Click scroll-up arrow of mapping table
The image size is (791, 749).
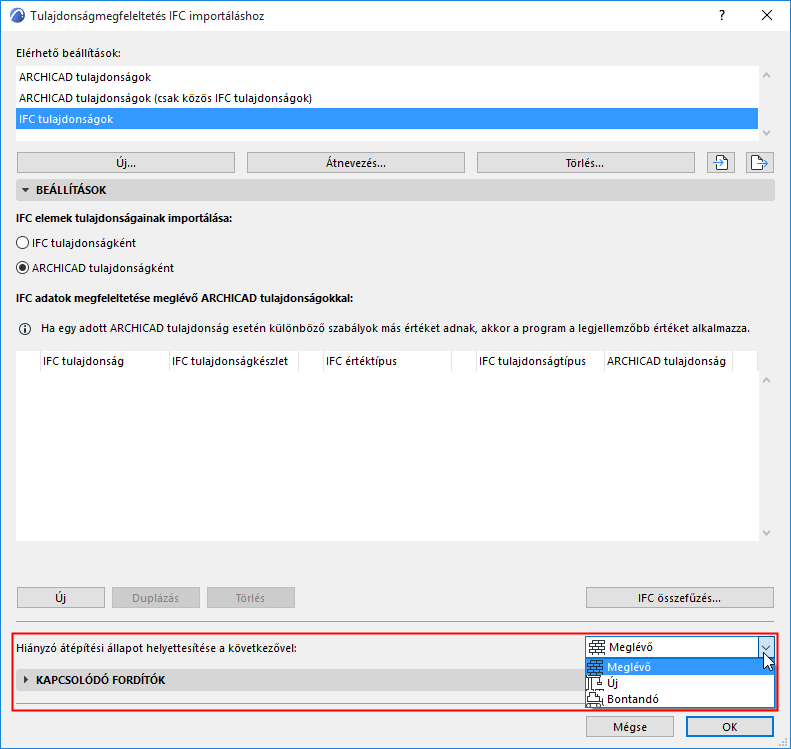coord(766,380)
